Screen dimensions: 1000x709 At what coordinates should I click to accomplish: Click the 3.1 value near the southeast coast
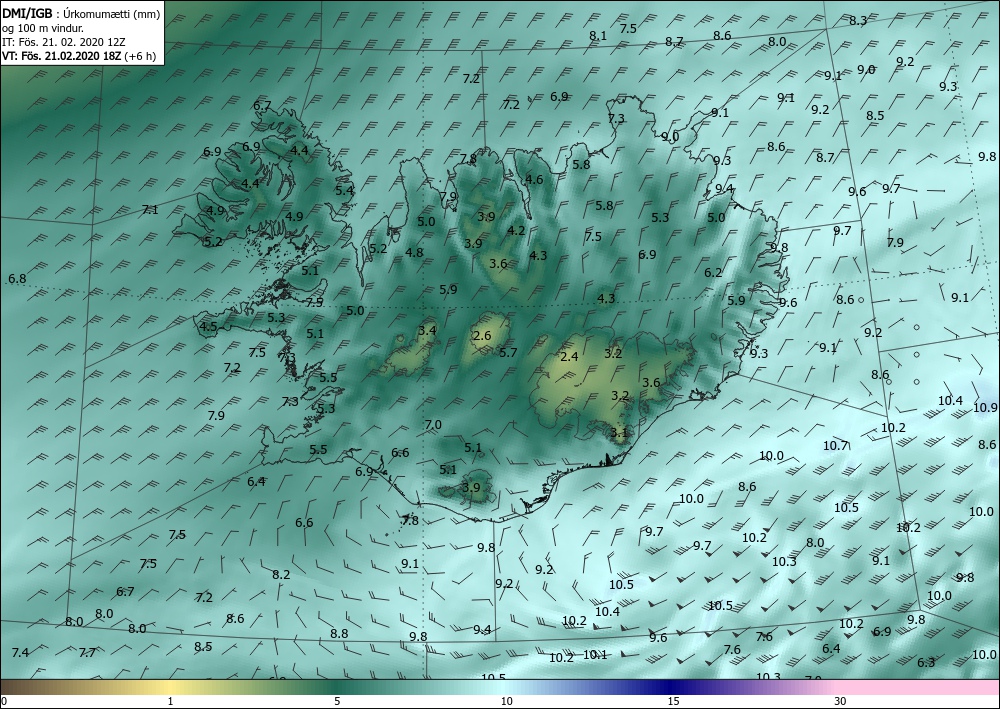tap(619, 433)
